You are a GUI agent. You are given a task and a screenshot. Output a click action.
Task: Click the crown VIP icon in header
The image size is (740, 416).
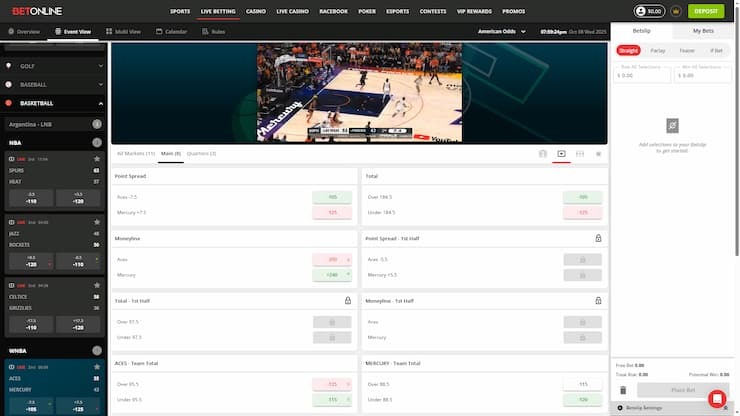678,12
